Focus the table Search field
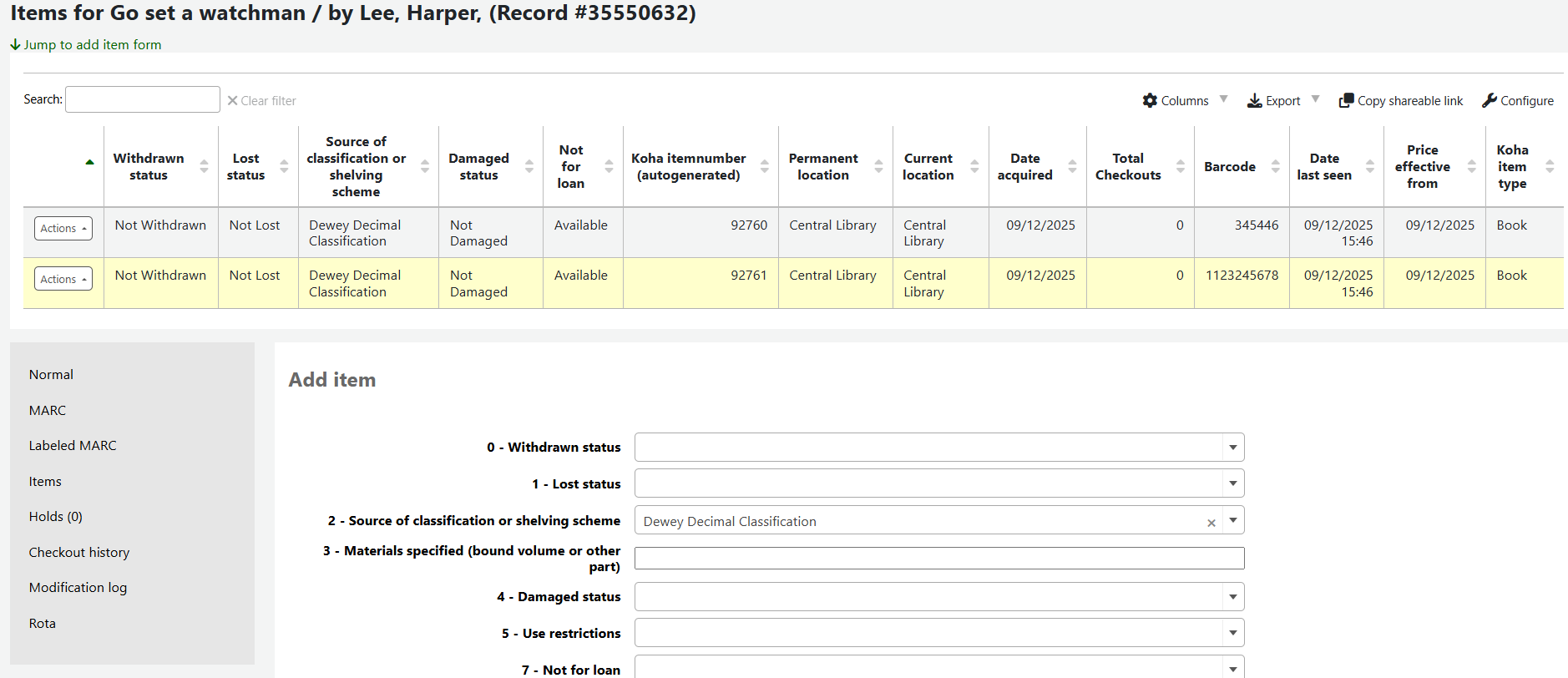Image resolution: width=1568 pixels, height=678 pixels. pyautogui.click(x=143, y=99)
